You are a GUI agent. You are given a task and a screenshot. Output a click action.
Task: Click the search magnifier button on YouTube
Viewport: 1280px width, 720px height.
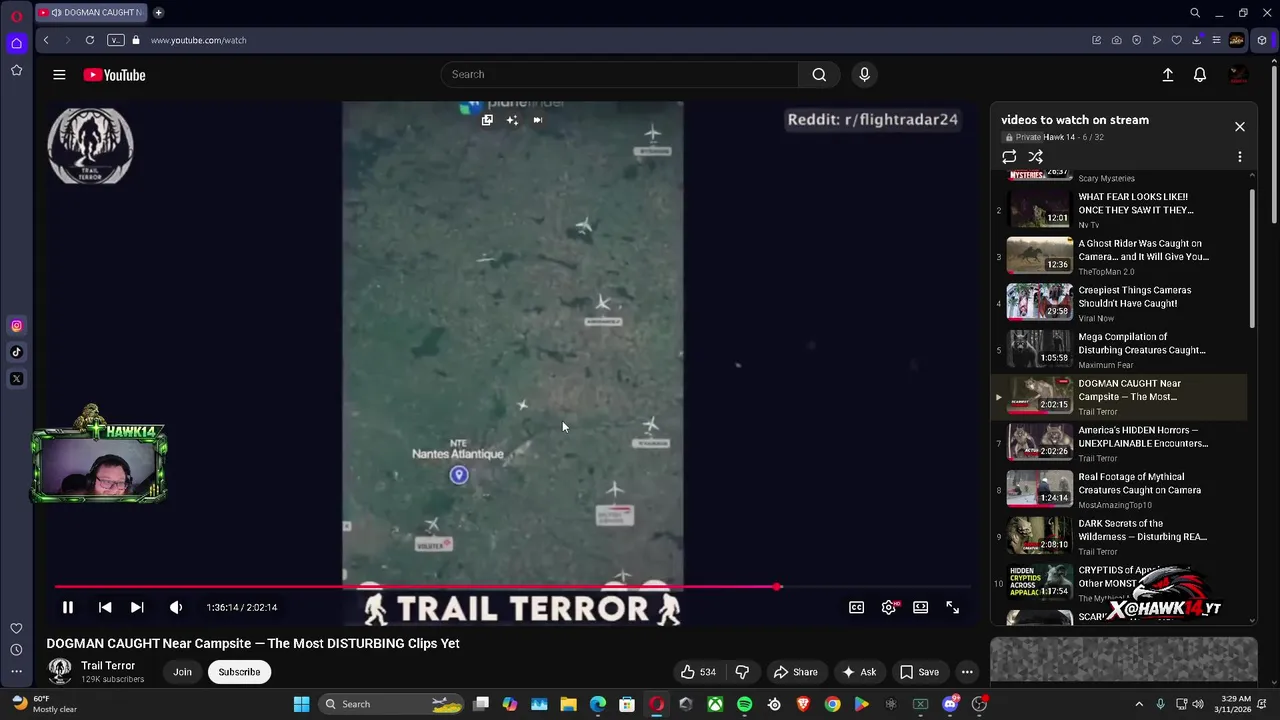(819, 74)
